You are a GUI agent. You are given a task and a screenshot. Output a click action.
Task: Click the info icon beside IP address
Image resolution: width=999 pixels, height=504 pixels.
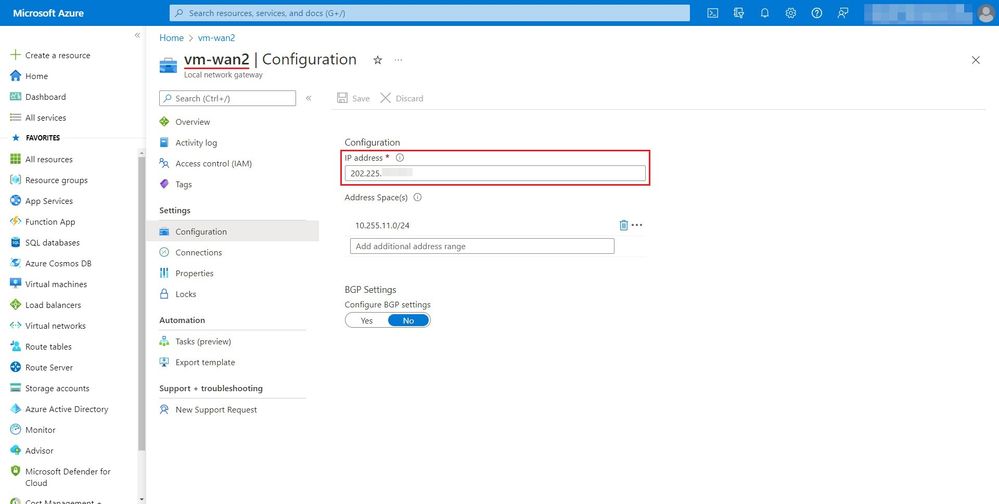click(x=400, y=158)
